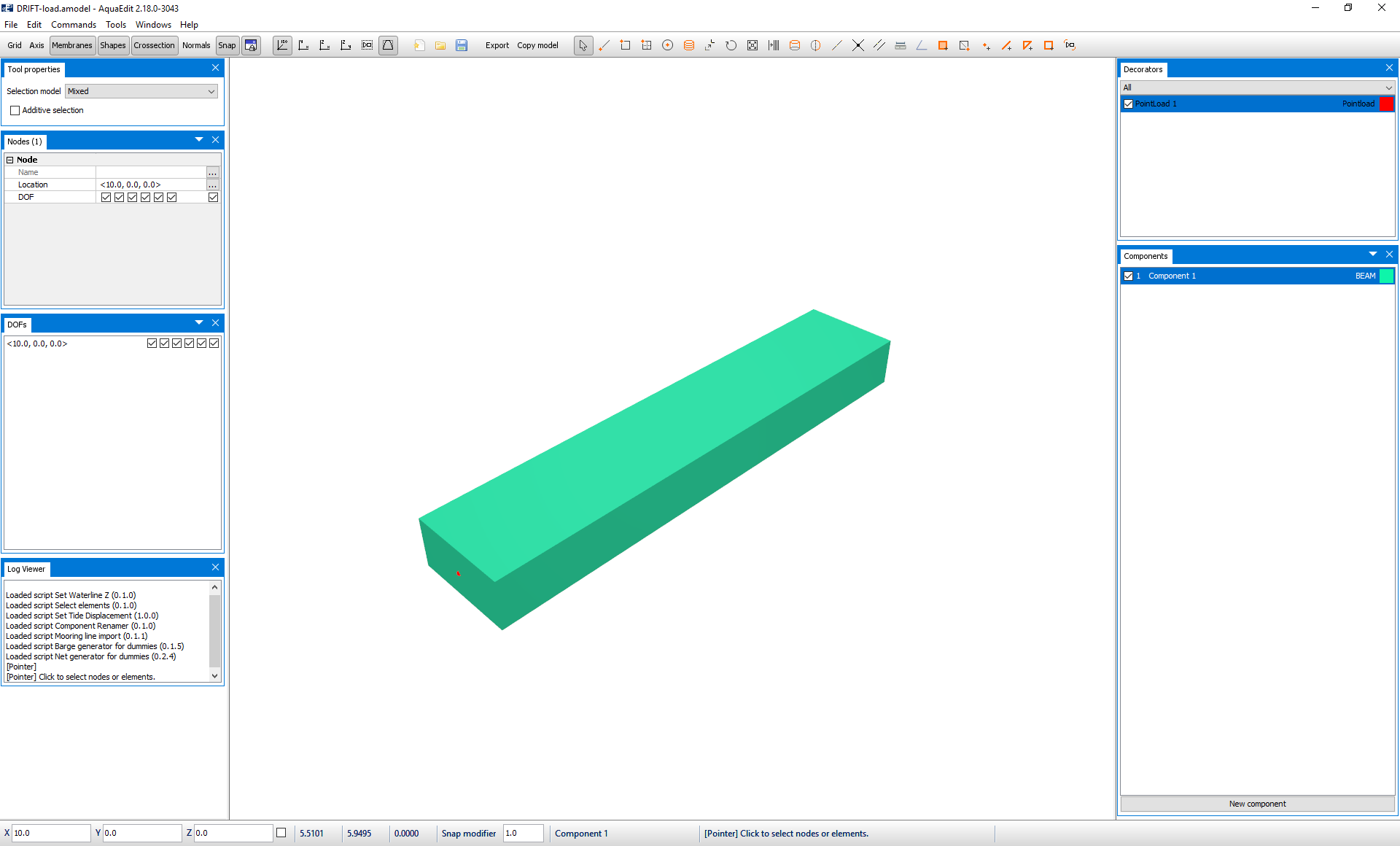Open the Help menu
This screenshot has width=1400, height=846.
coord(189,24)
